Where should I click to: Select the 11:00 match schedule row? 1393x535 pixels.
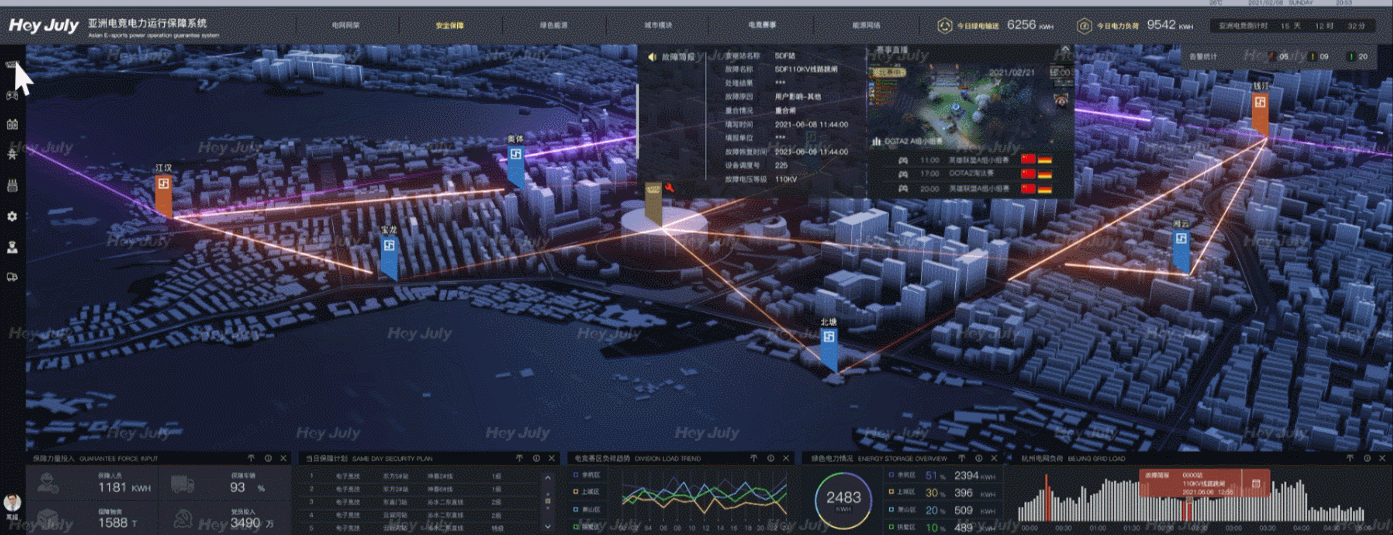click(969, 159)
